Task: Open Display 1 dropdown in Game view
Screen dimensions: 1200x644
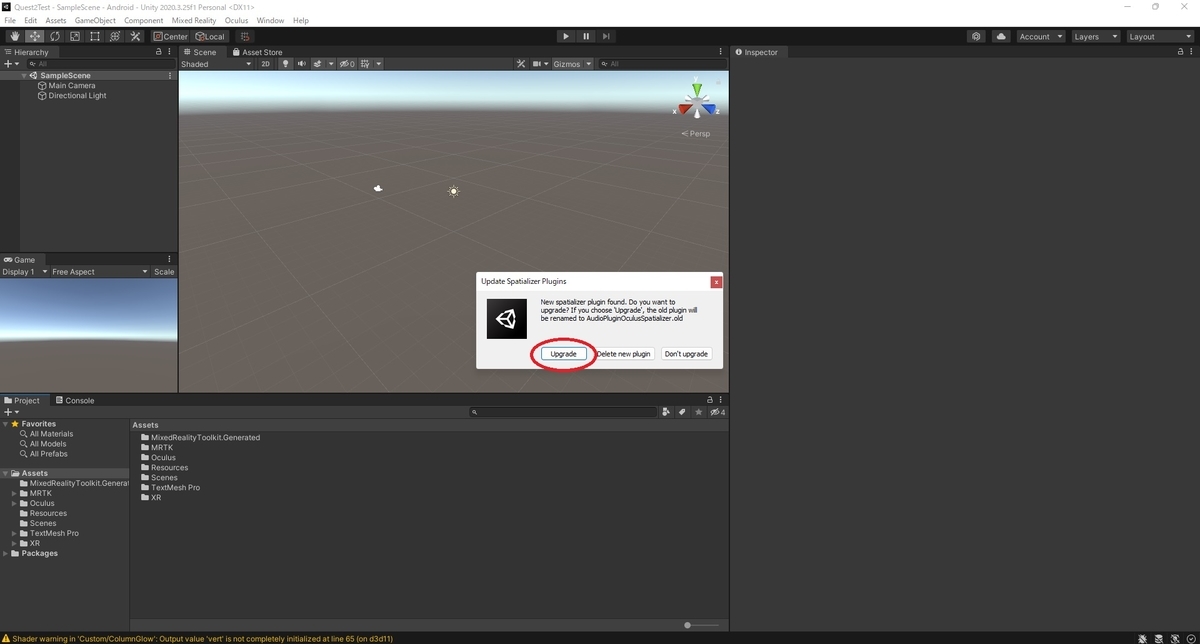Action: [24, 272]
